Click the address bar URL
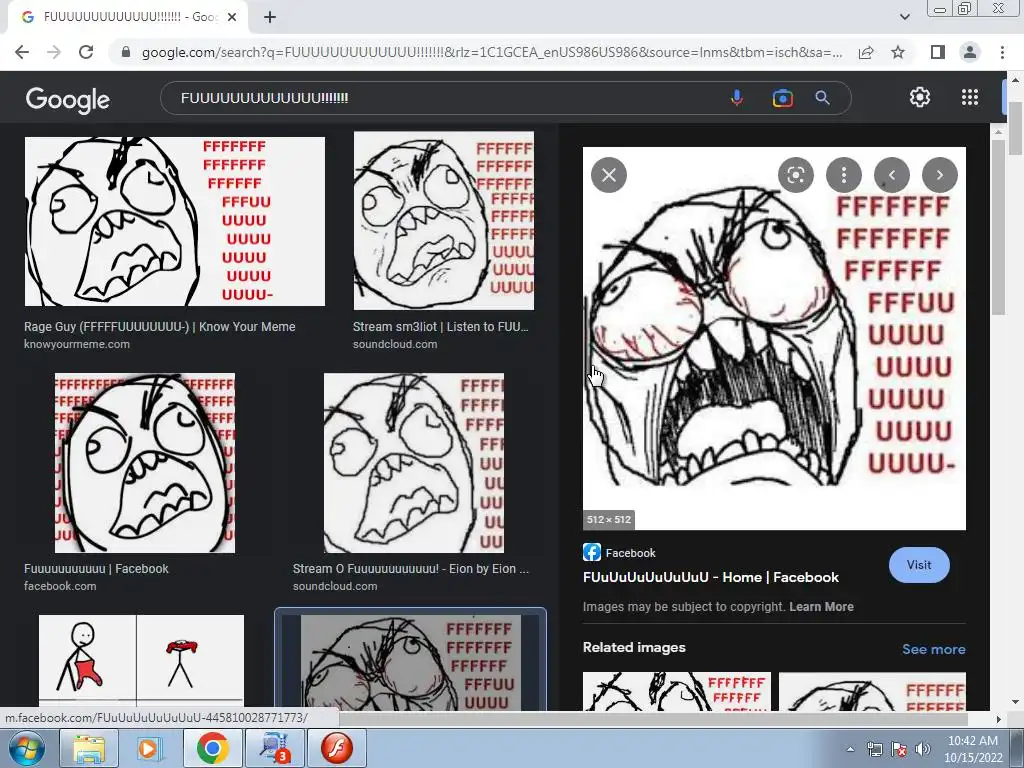Image resolution: width=1024 pixels, height=768 pixels. pyautogui.click(x=492, y=52)
